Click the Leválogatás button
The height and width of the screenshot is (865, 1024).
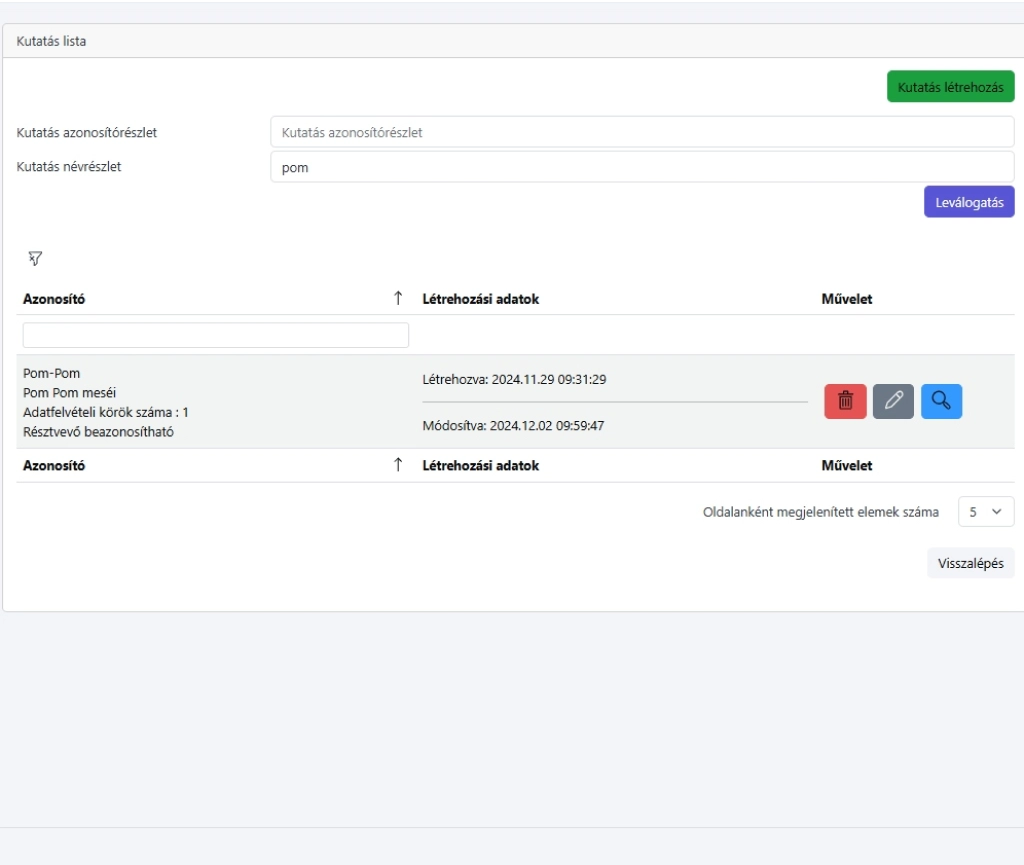(x=968, y=202)
